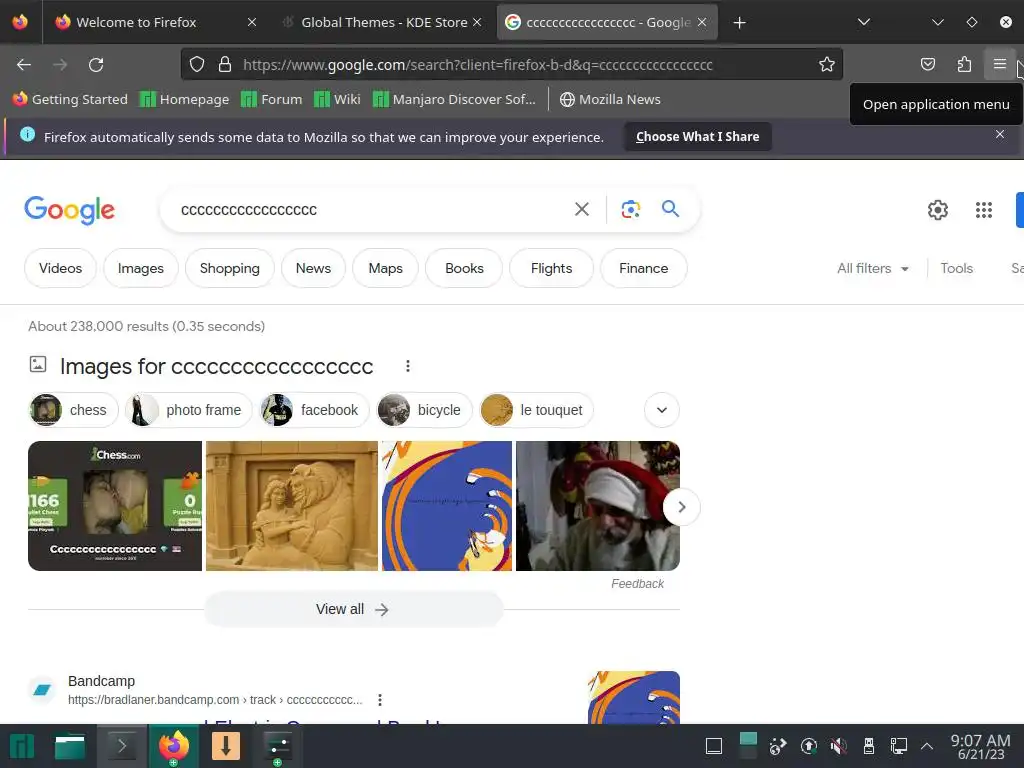Save page to Pocket
The width and height of the screenshot is (1024, 768).
pos(927,64)
